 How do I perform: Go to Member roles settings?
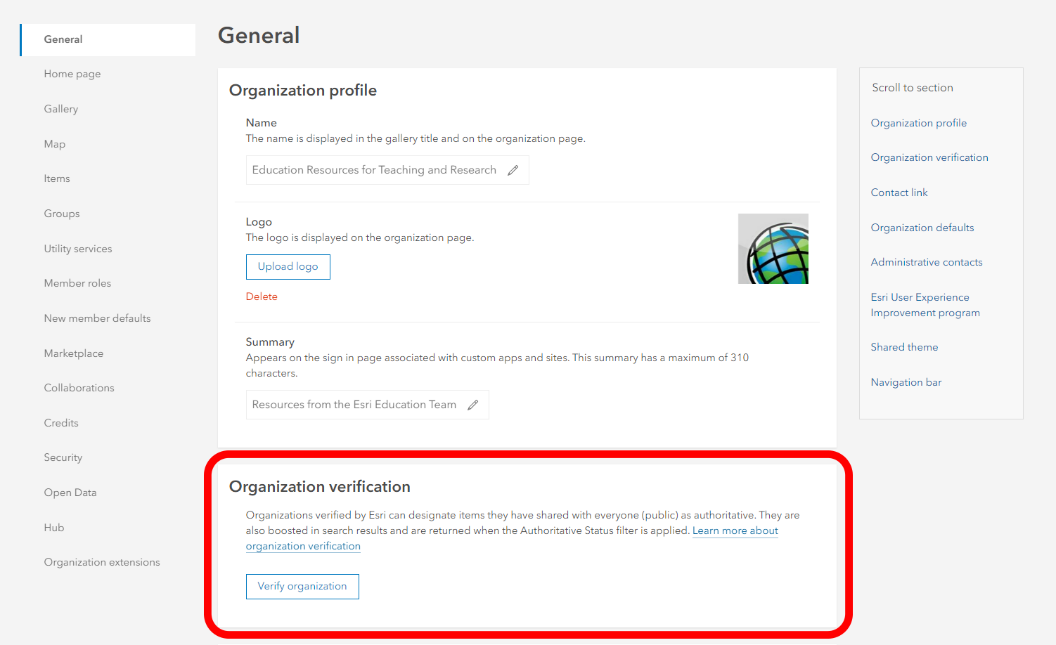tap(77, 283)
